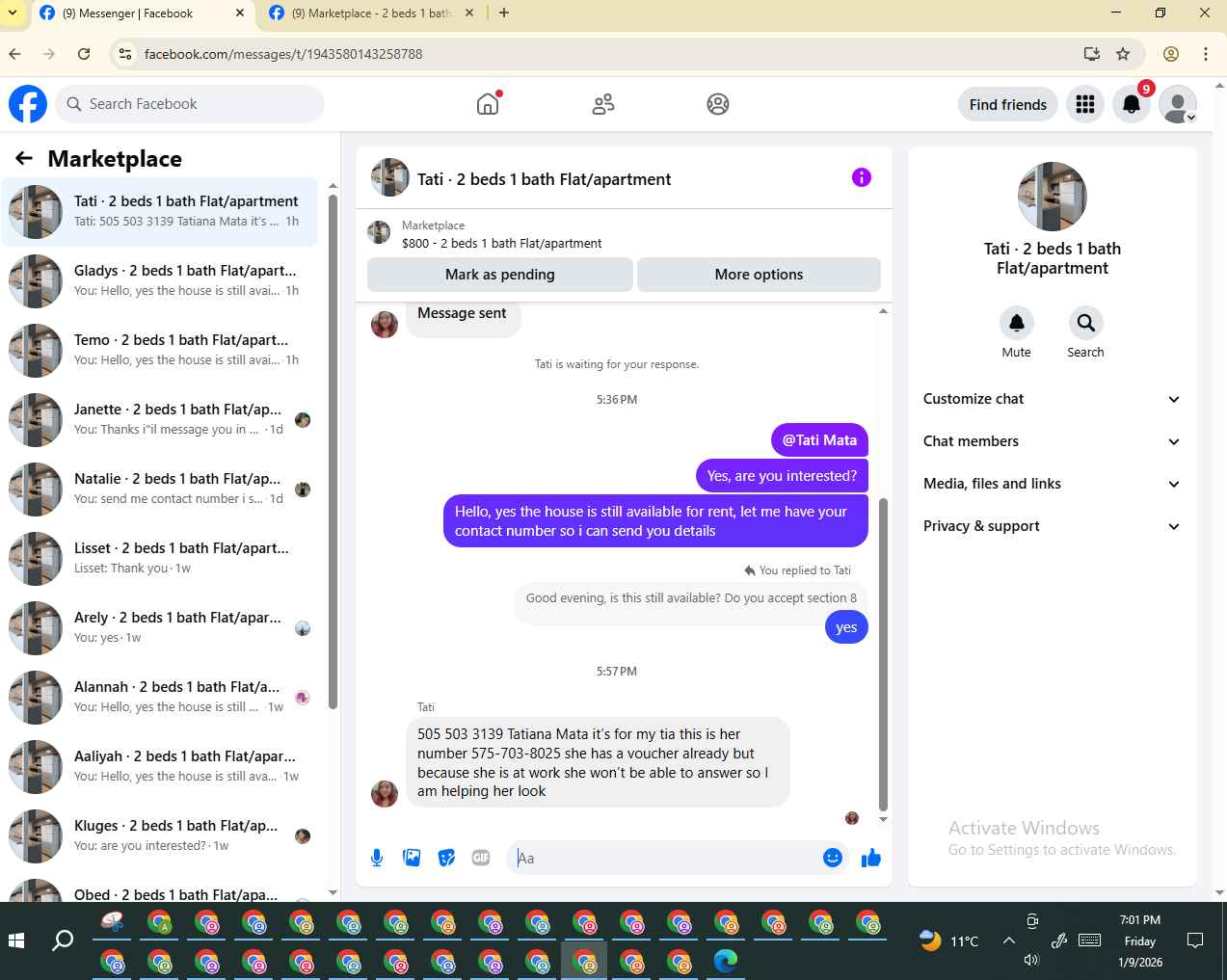Focus the Aa message input field
The width and height of the screenshot is (1227, 980).
tap(665, 858)
